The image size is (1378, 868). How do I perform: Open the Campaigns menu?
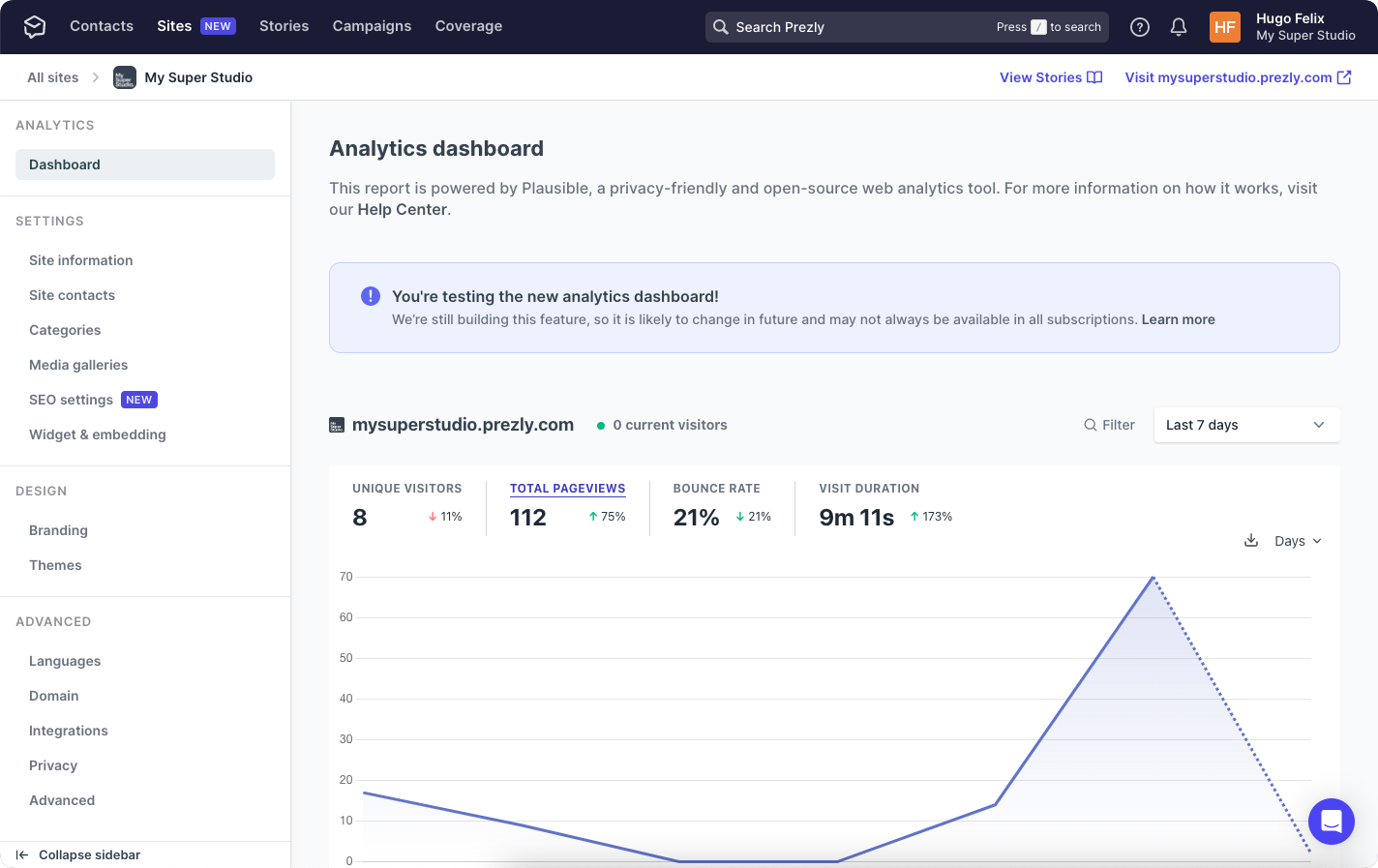coord(372,26)
